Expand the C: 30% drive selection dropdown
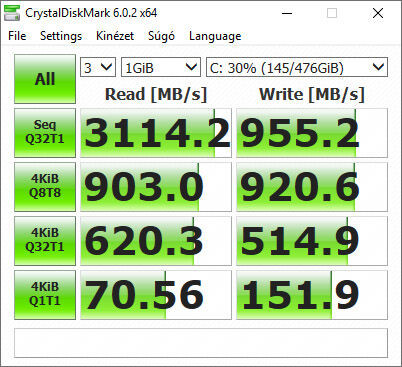 click(x=297, y=67)
